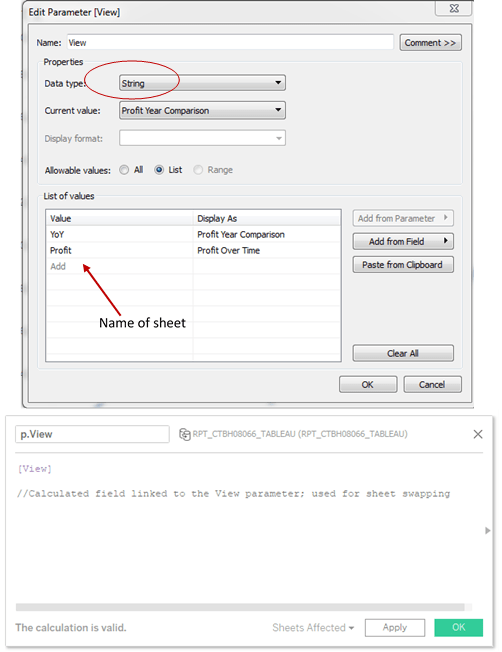Click the Clear All button

[403, 353]
